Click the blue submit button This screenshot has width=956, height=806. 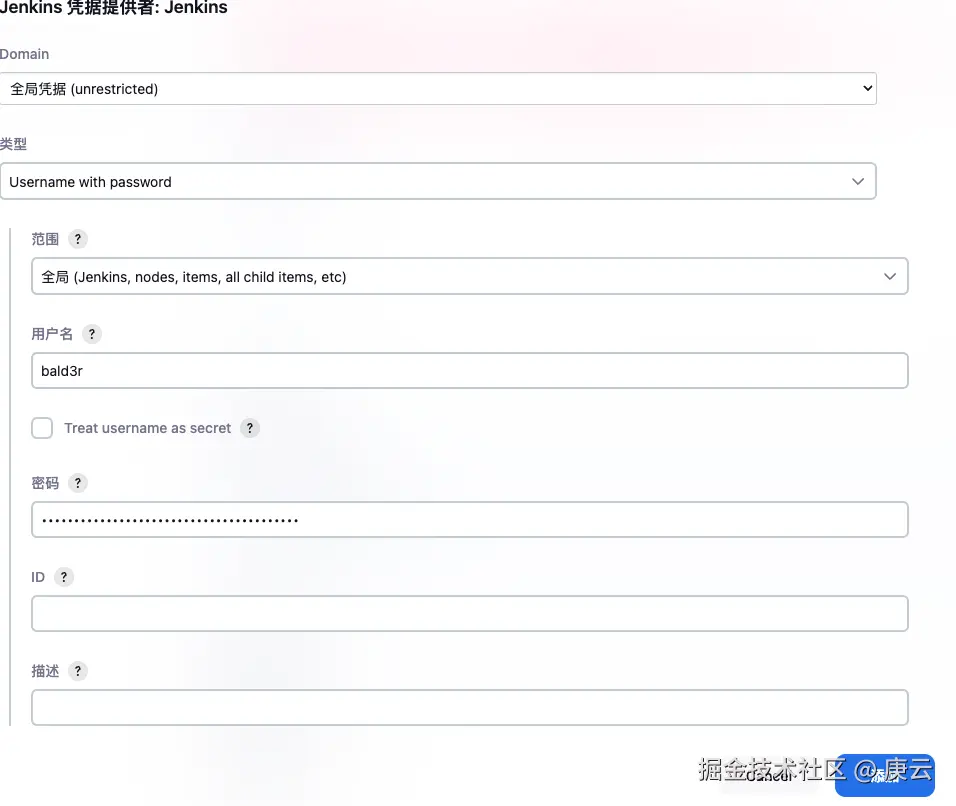(885, 776)
